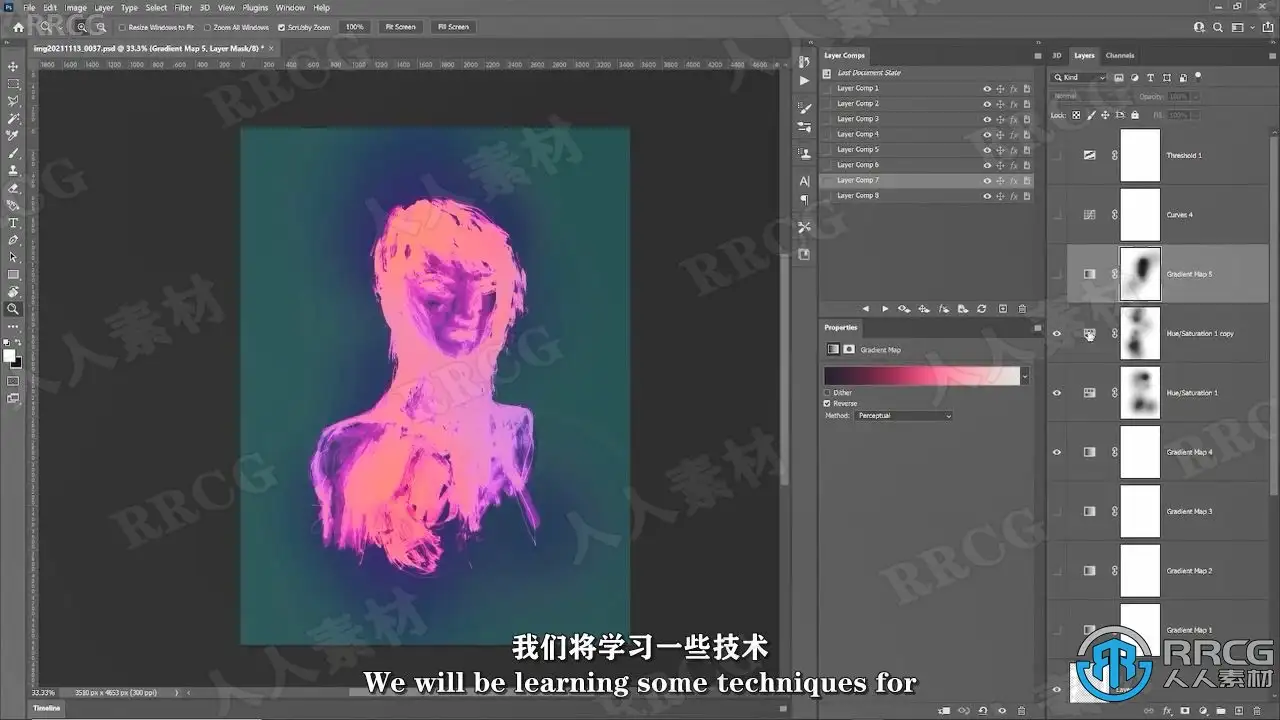Open the Kind filter dropdown
This screenshot has width=1280, height=720.
click(1079, 77)
